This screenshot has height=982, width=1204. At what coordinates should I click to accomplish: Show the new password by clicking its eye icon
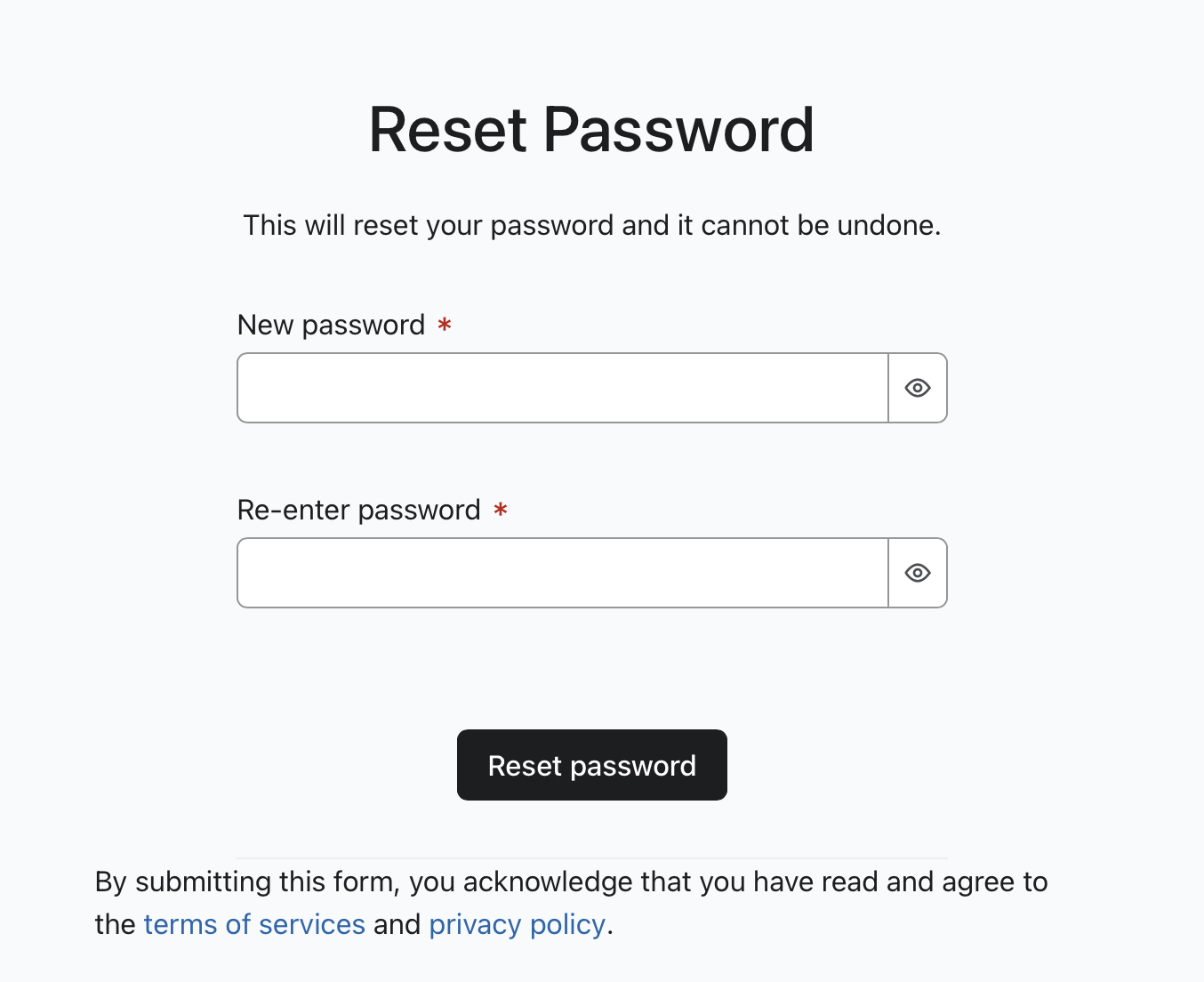[918, 387]
